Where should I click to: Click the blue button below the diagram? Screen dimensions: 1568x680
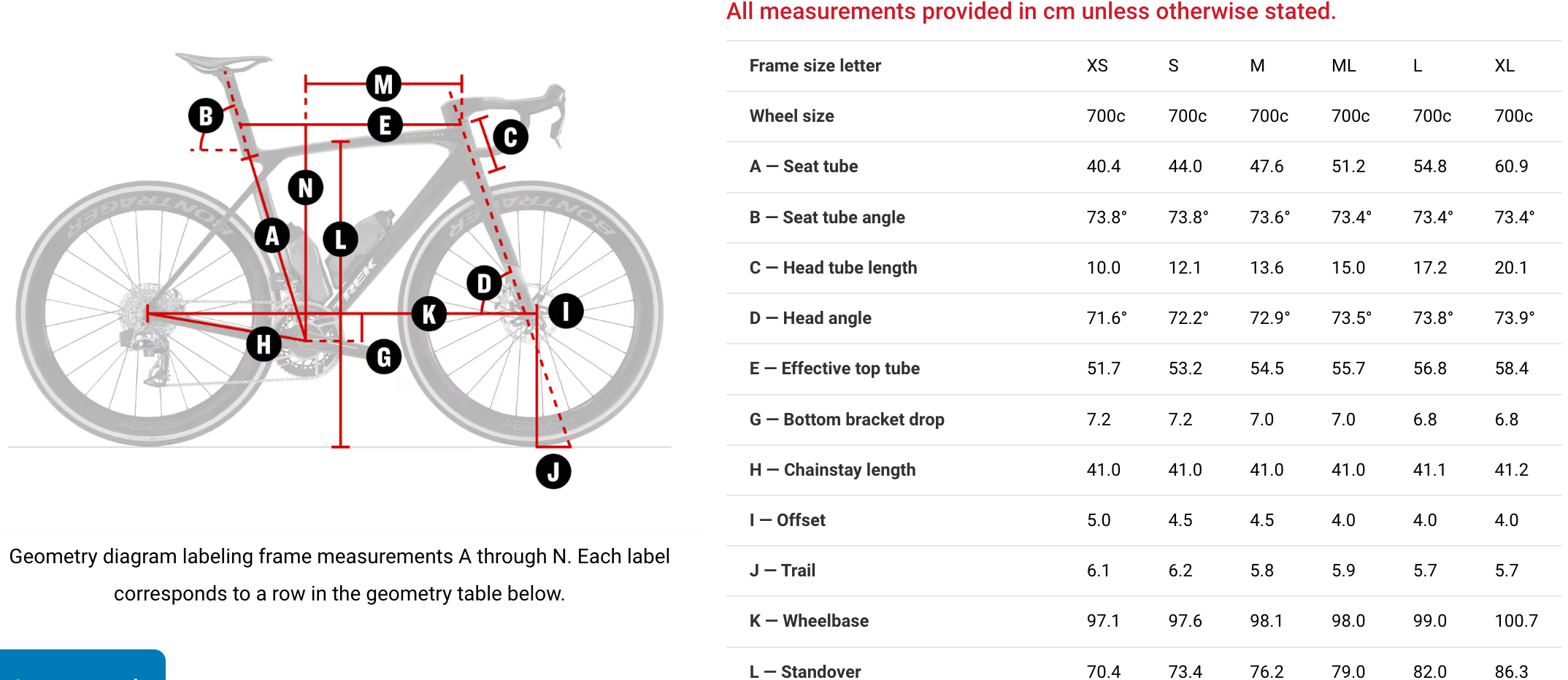tap(82, 665)
